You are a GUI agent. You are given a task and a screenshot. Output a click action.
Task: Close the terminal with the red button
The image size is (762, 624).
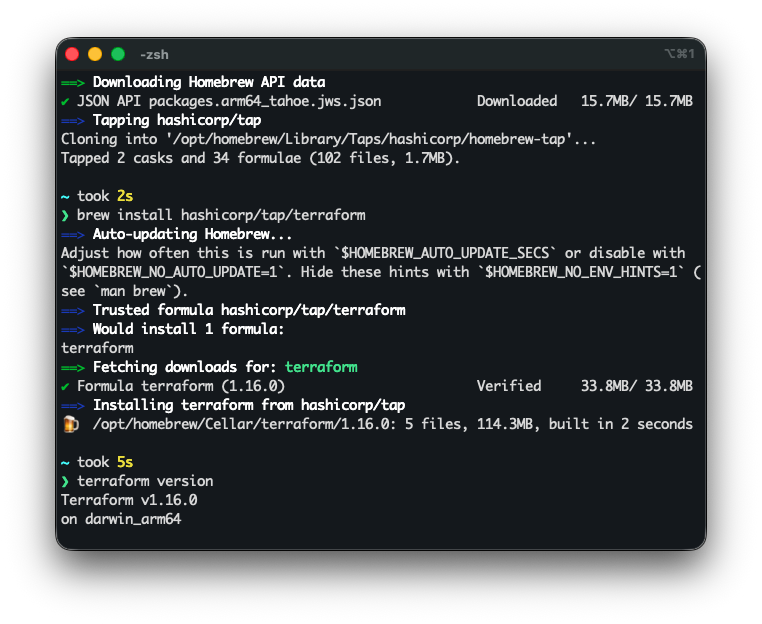72,54
